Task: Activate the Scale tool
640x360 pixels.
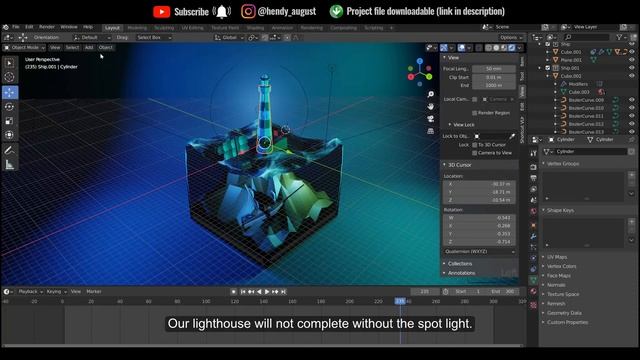Action: (x=9, y=121)
